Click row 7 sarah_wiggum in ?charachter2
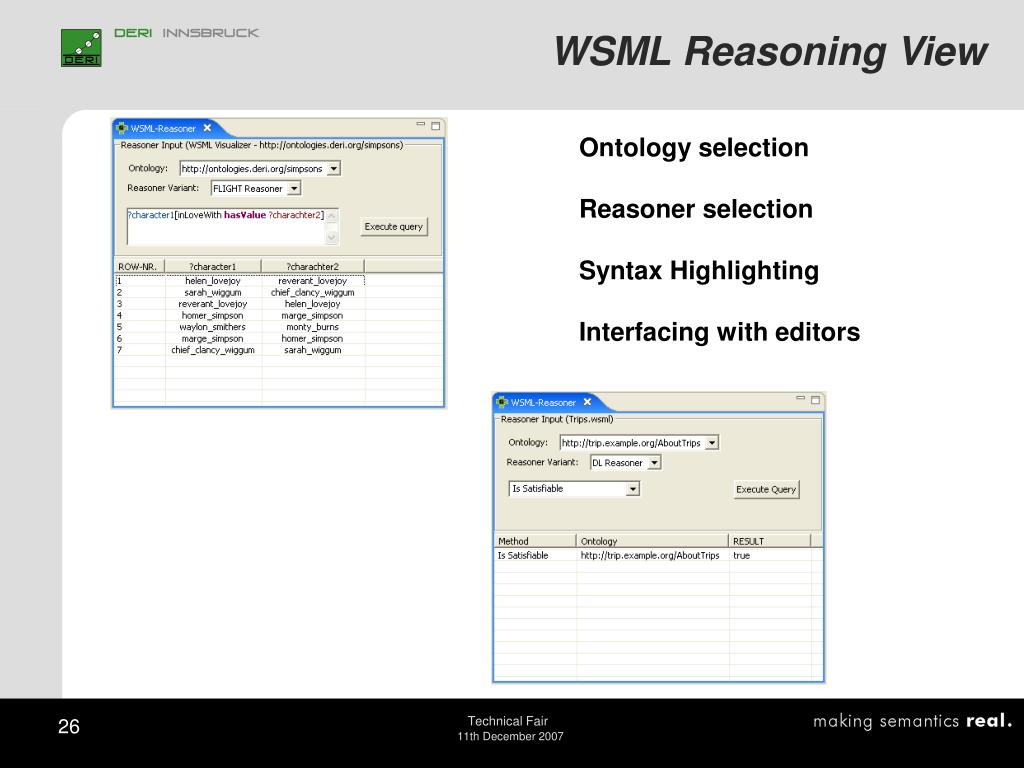Viewport: 1024px width, 768px height. [x=313, y=350]
